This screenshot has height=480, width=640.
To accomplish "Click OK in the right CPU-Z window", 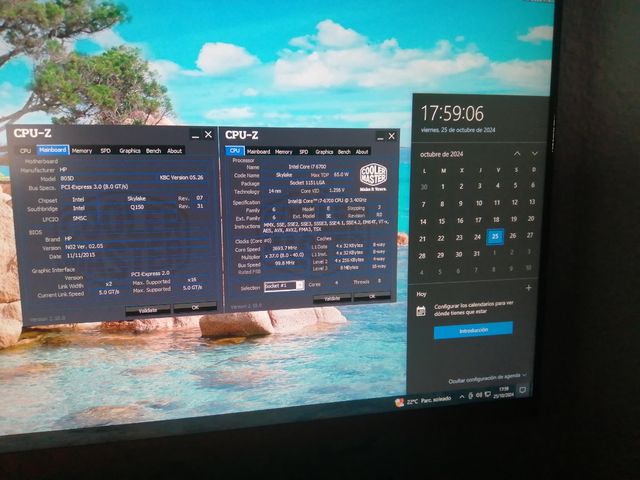I will [372, 297].
